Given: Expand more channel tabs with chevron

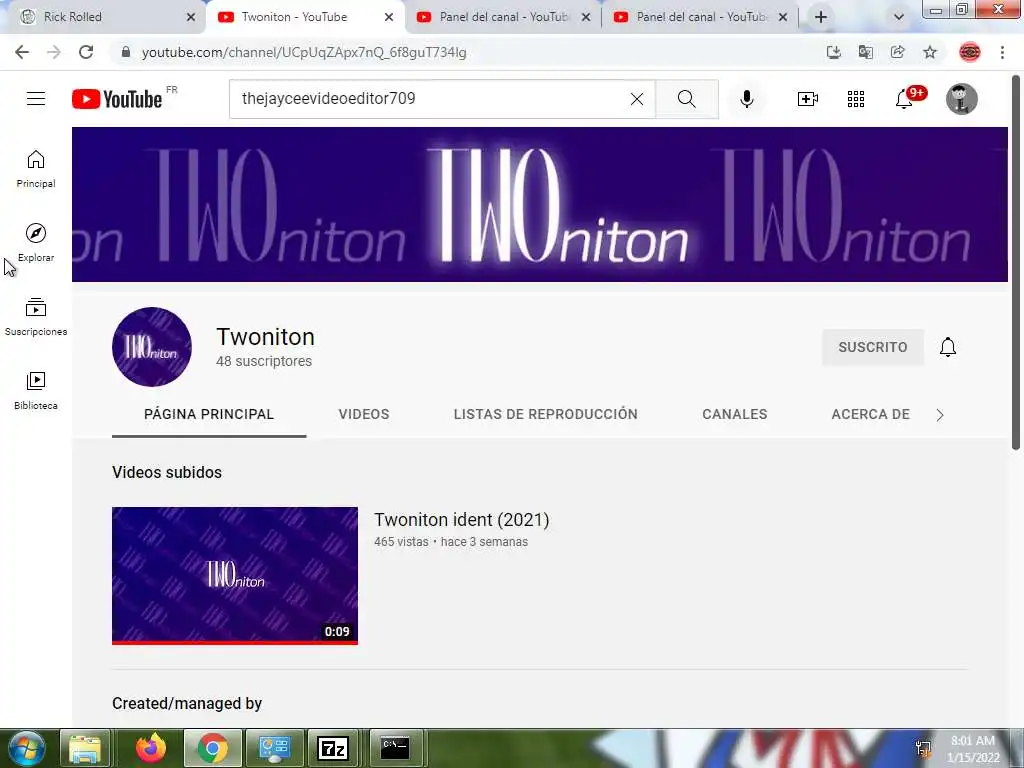Looking at the screenshot, I should pos(940,415).
